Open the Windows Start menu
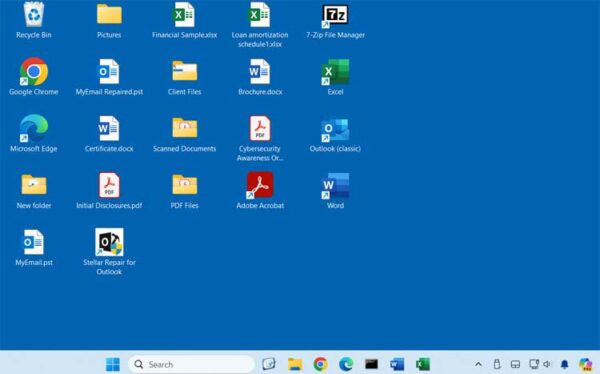This screenshot has width=600, height=374. pyautogui.click(x=112, y=364)
